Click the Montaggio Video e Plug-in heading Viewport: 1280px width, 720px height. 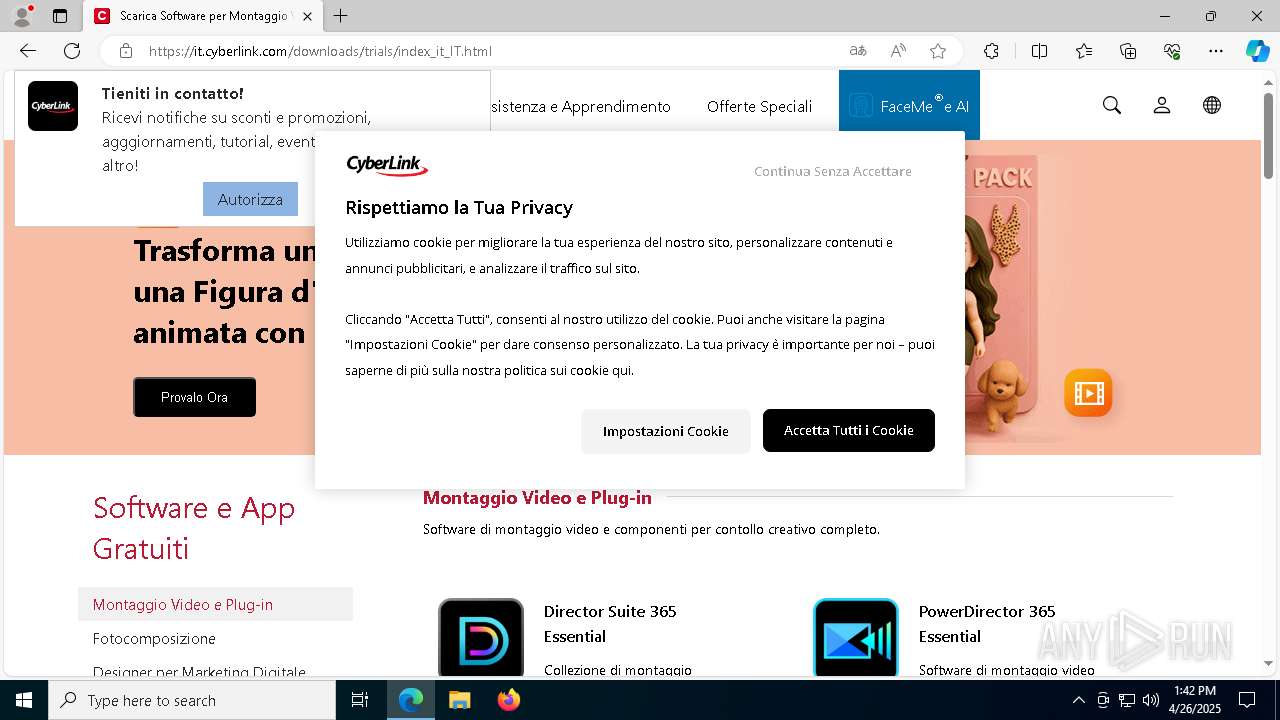click(x=537, y=497)
